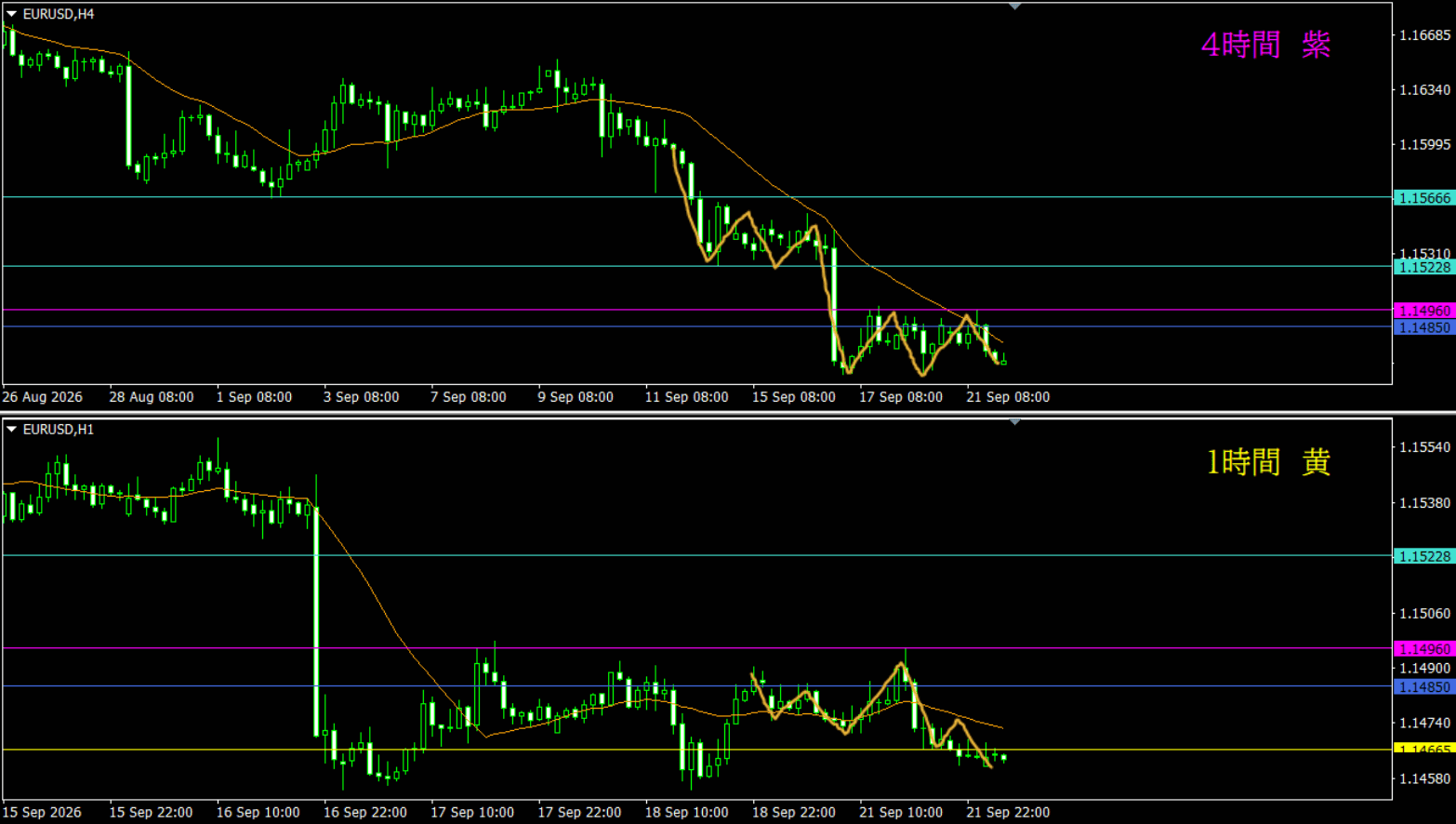Select the blue 1.14850 label on H1 chart

[x=1424, y=687]
